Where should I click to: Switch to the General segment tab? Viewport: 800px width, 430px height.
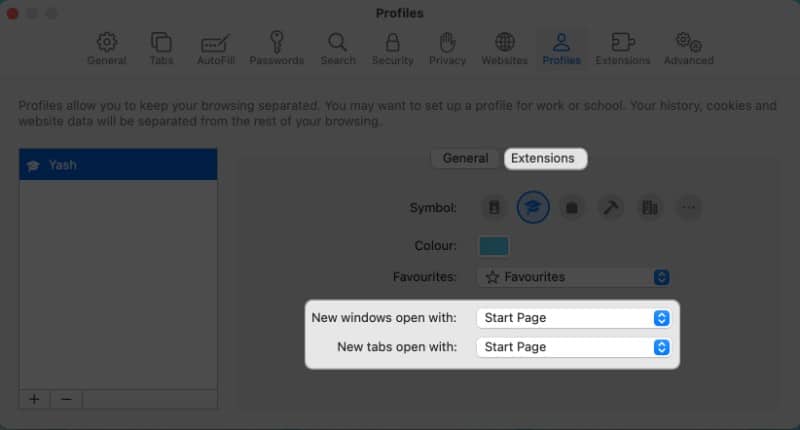pos(466,158)
